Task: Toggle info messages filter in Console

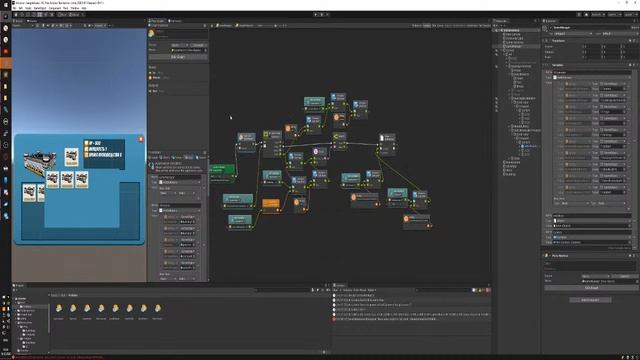Action: [x=475, y=290]
